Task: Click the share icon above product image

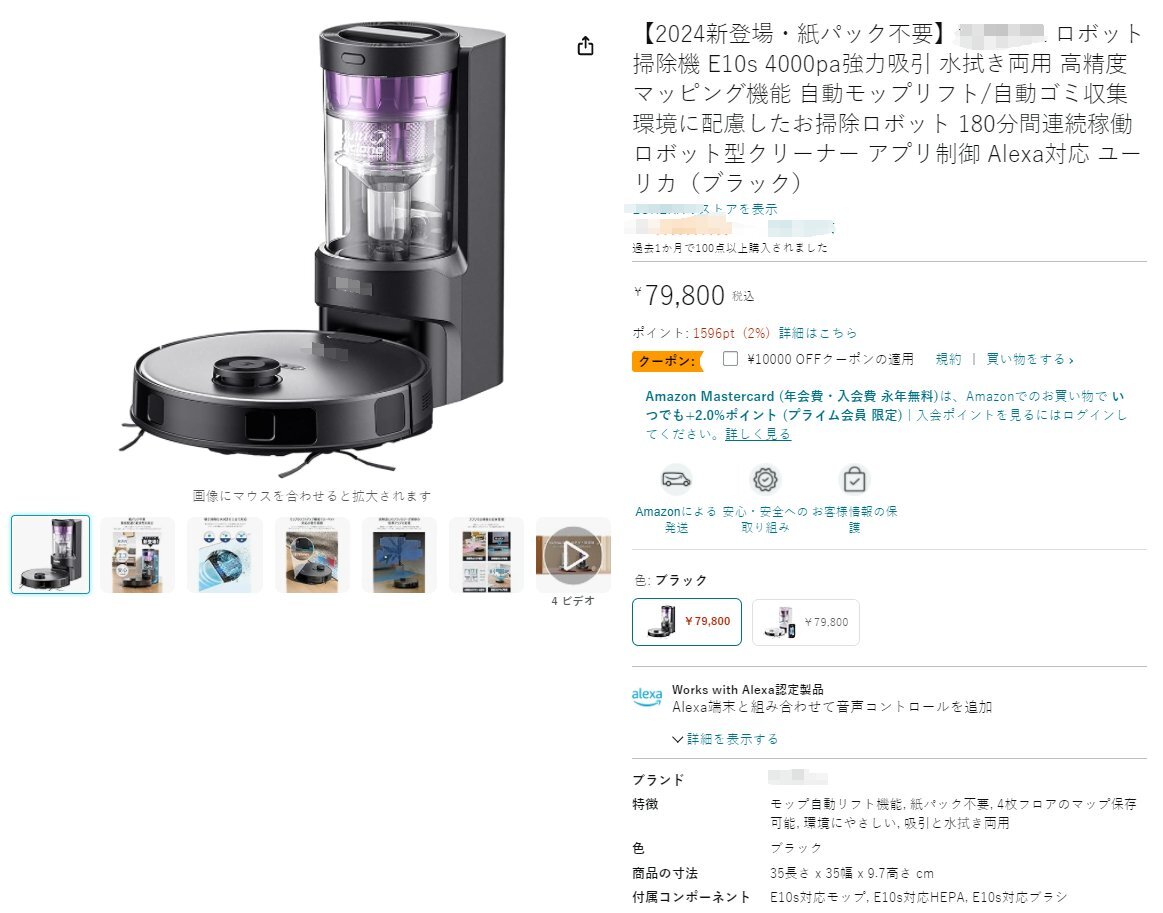Action: 585,46
